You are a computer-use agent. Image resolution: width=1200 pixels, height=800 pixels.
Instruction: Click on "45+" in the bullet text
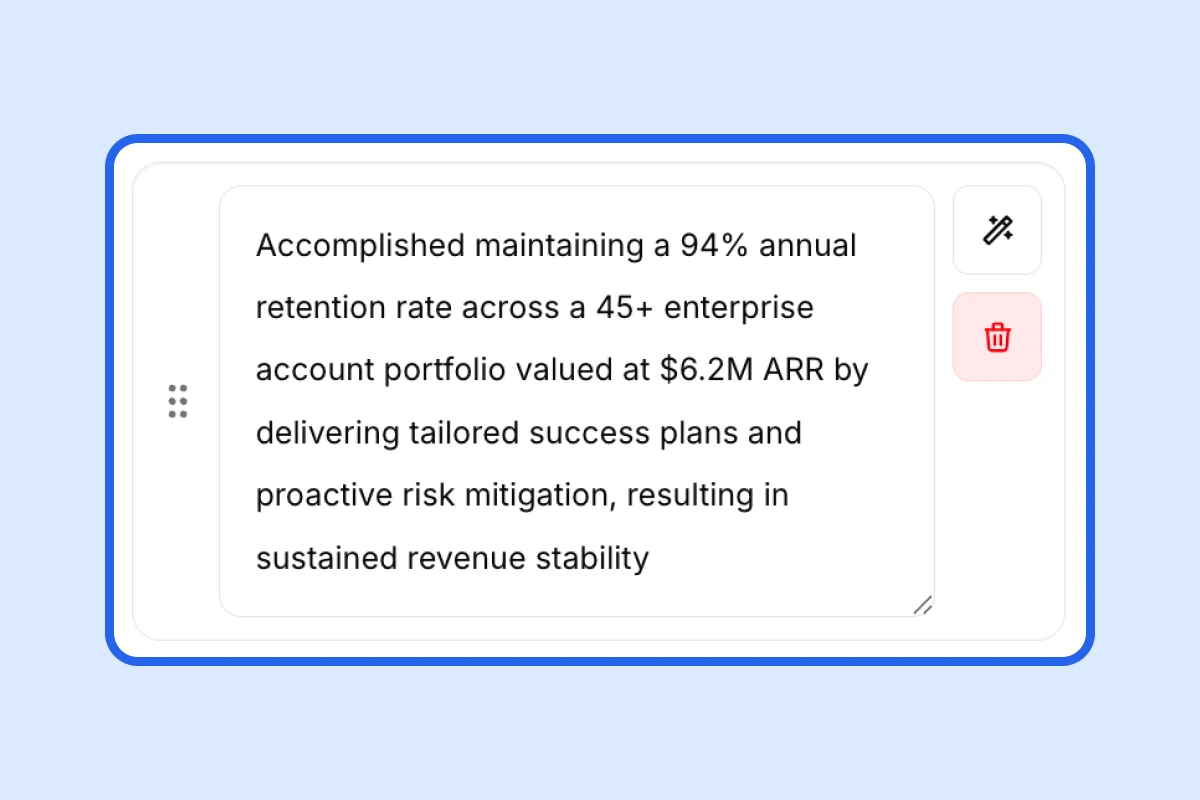point(624,308)
